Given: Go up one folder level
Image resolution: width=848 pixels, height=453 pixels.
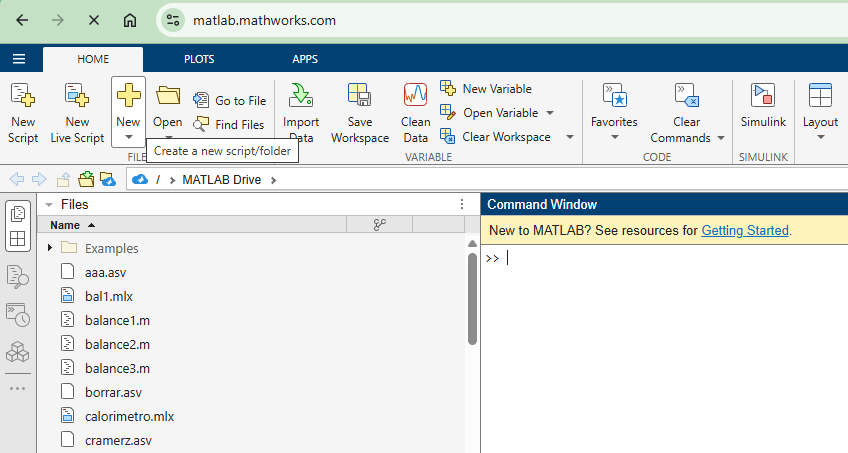Looking at the screenshot, I should [x=63, y=179].
